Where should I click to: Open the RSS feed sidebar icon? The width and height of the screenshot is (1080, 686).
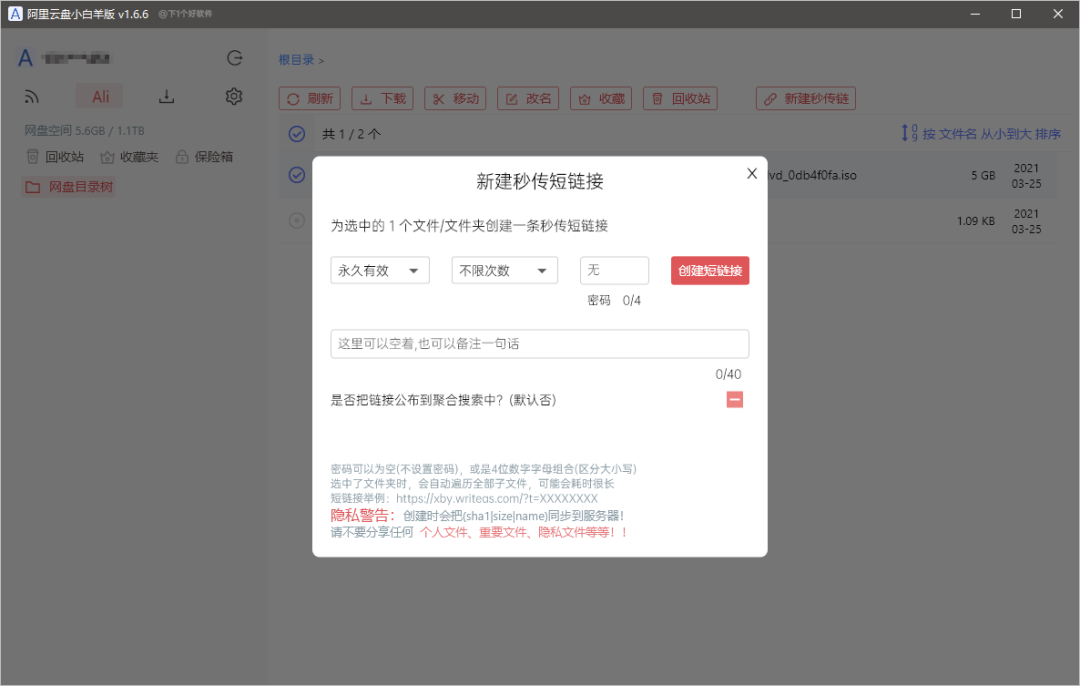point(32,97)
